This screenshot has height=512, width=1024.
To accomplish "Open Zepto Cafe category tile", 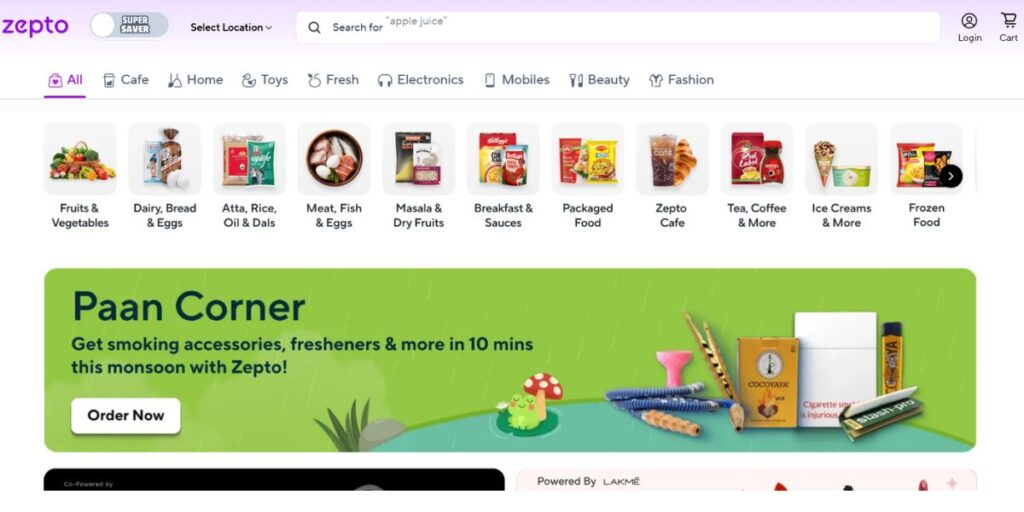I will (x=672, y=176).
